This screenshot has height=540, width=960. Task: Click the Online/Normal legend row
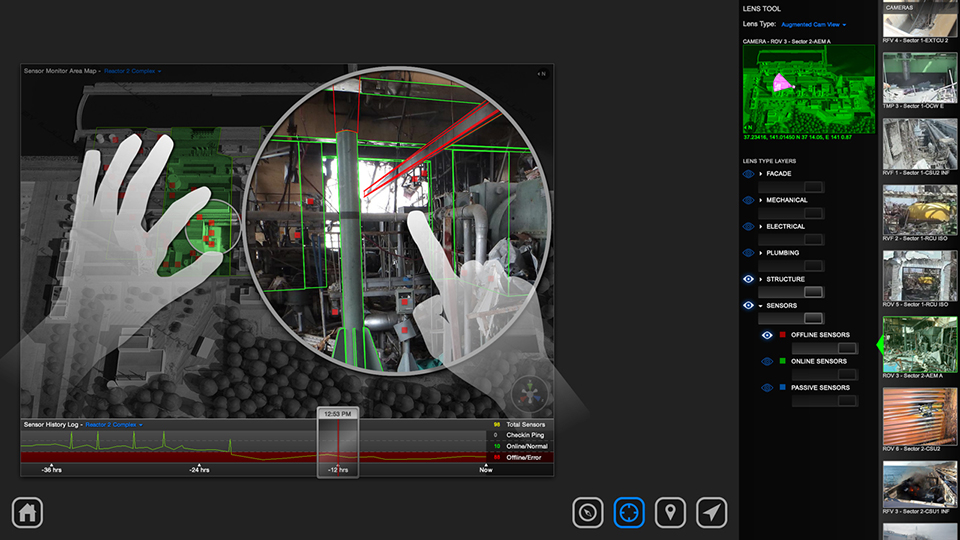tap(520, 446)
